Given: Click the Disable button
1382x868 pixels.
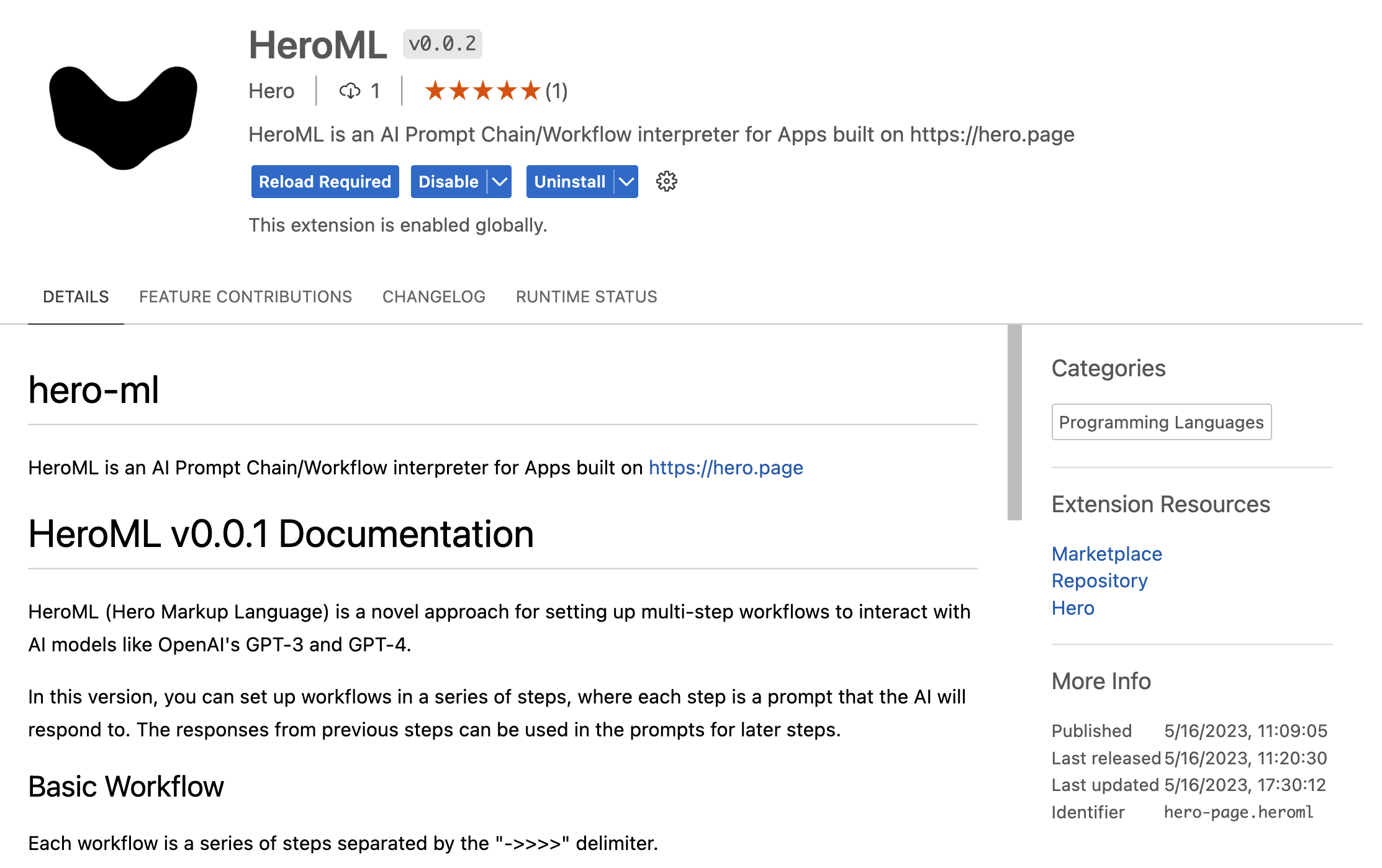Looking at the screenshot, I should click(x=448, y=181).
